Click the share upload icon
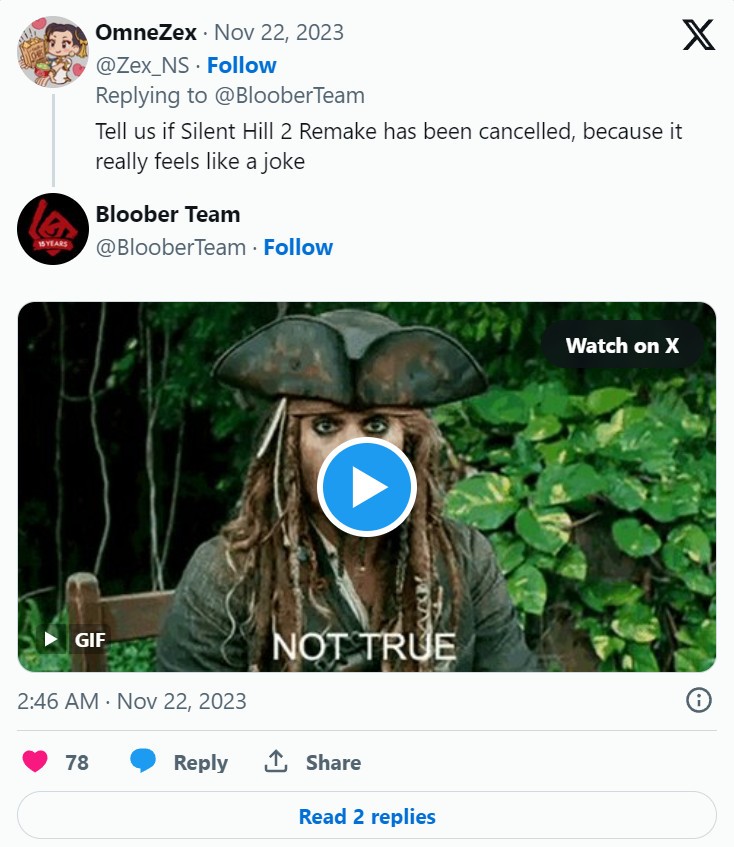This screenshot has width=734, height=847. (x=276, y=762)
